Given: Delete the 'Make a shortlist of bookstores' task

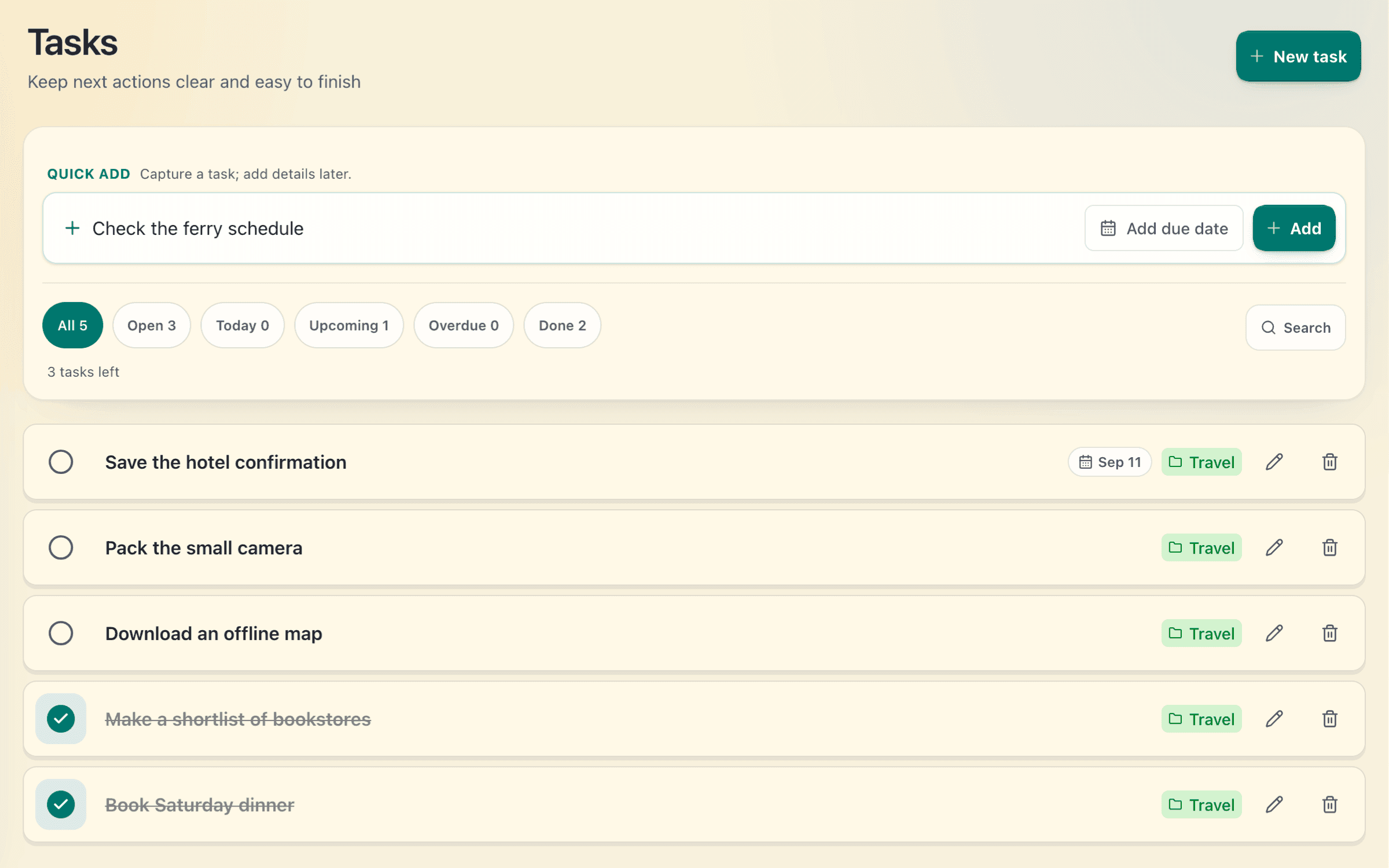Looking at the screenshot, I should coord(1329,719).
